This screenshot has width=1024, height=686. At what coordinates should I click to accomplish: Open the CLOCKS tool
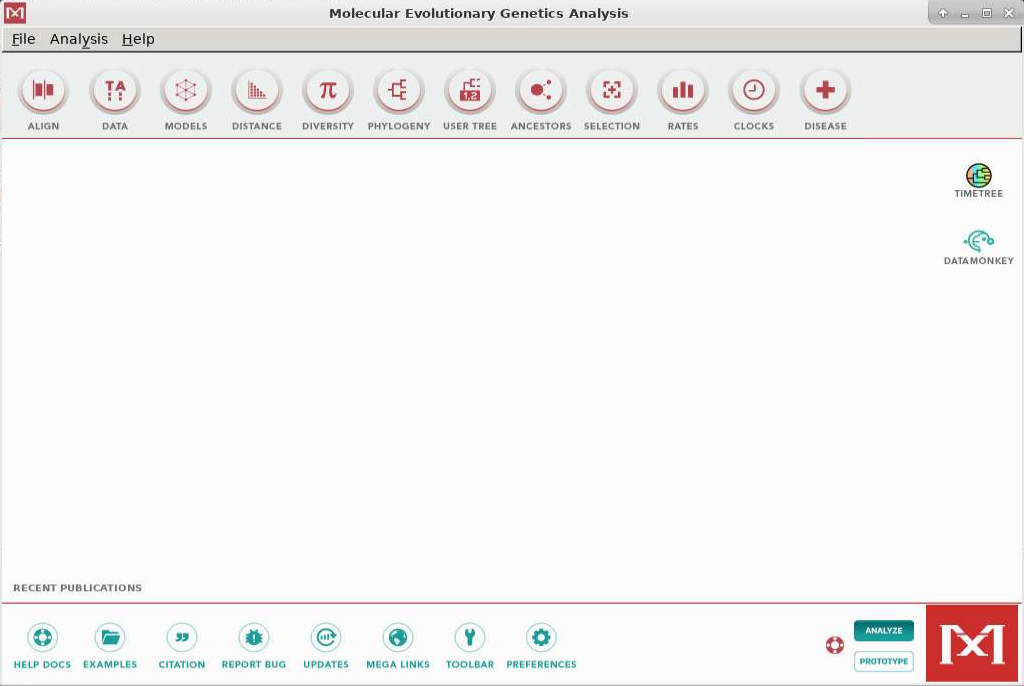[753, 90]
